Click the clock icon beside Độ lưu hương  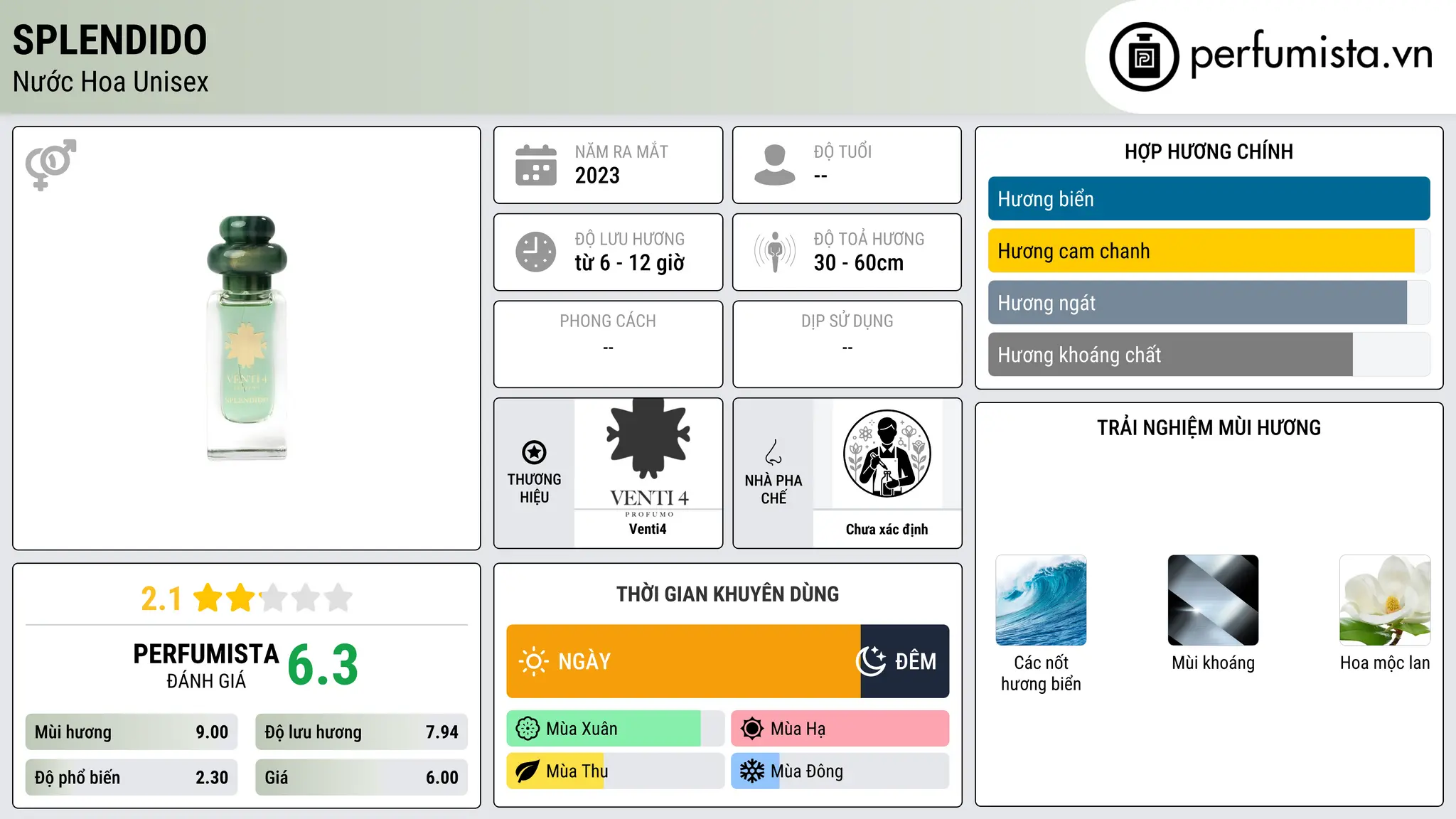(x=536, y=252)
